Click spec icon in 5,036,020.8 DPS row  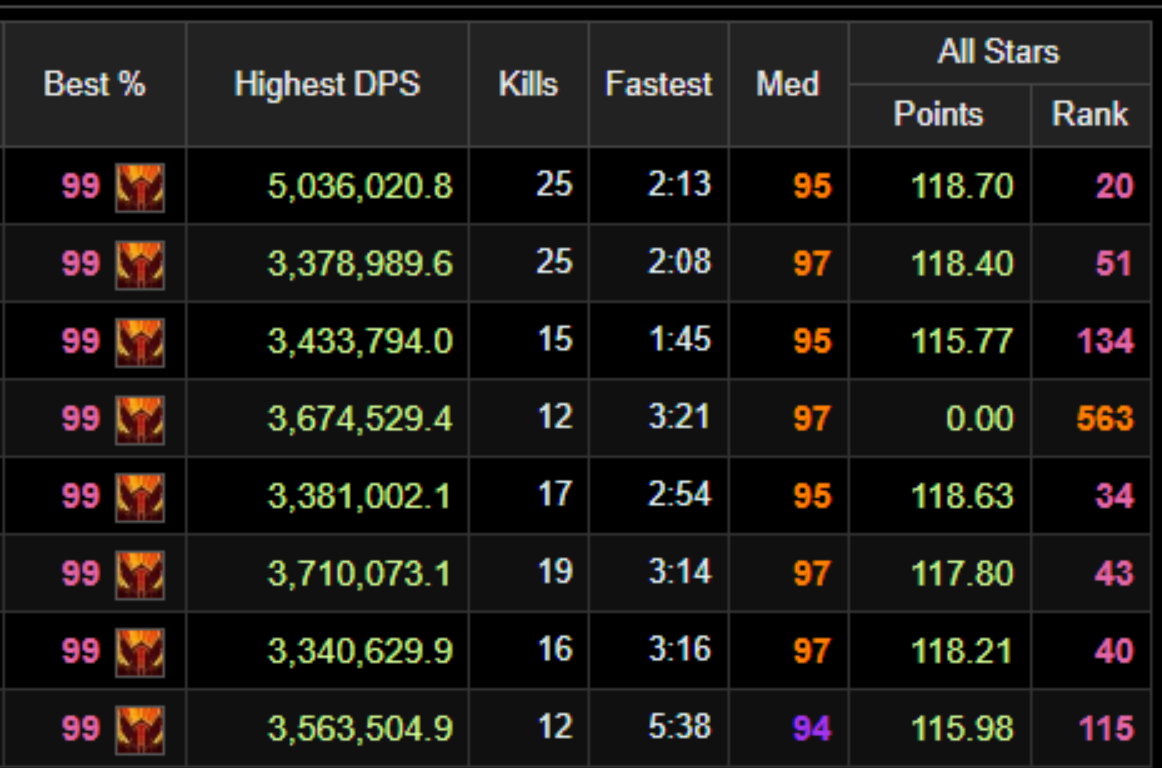[139, 188]
